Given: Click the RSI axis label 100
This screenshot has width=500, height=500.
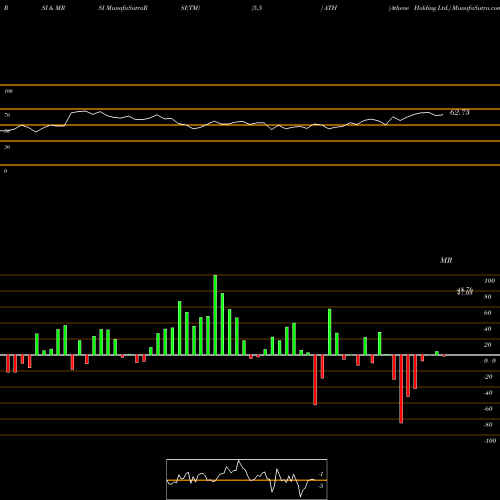Looking at the screenshot, I should 9,91.
